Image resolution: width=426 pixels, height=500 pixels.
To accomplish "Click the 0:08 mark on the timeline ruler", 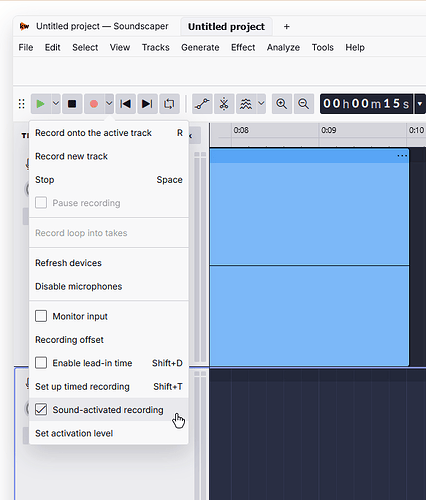I will (241, 130).
